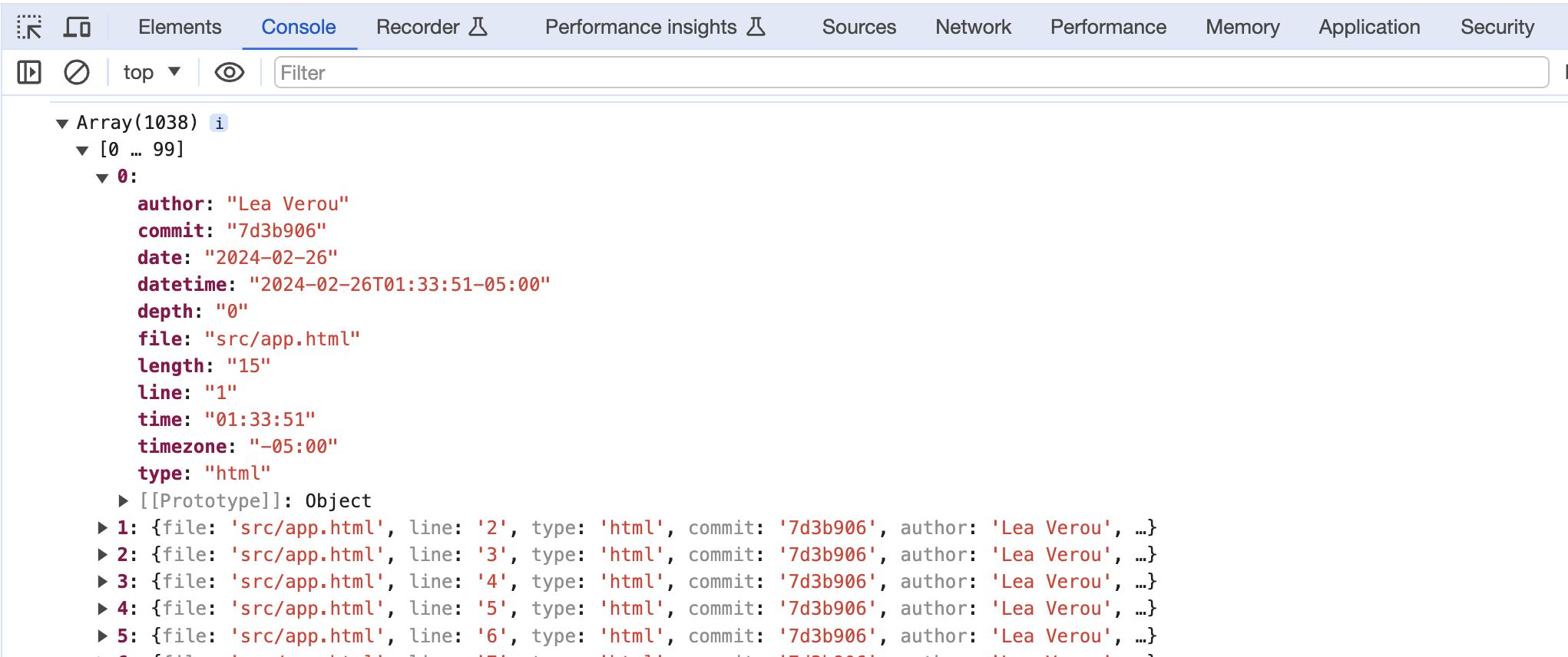Switch to the Application tab
Viewport: 1568px width, 657px height.
[1369, 27]
